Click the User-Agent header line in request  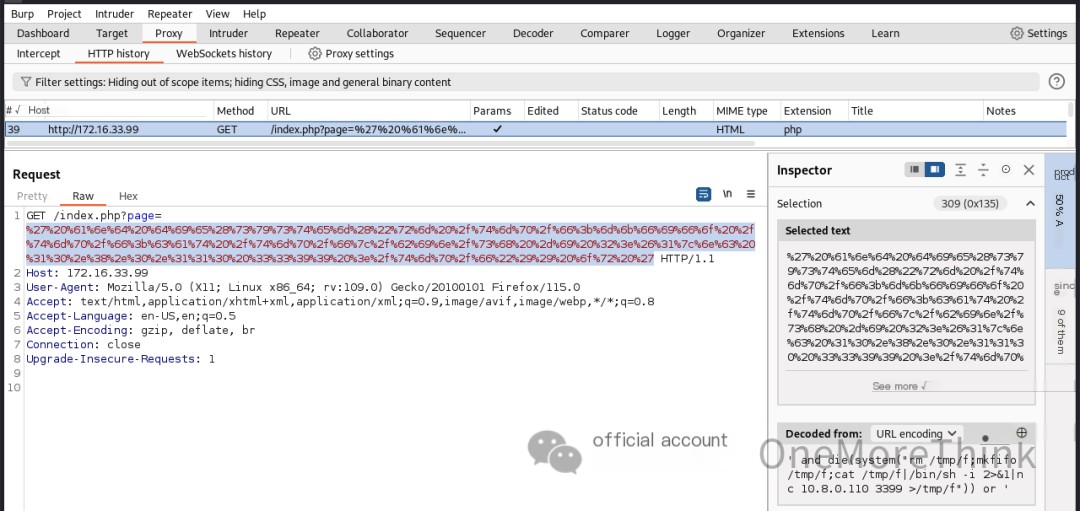(x=303, y=287)
